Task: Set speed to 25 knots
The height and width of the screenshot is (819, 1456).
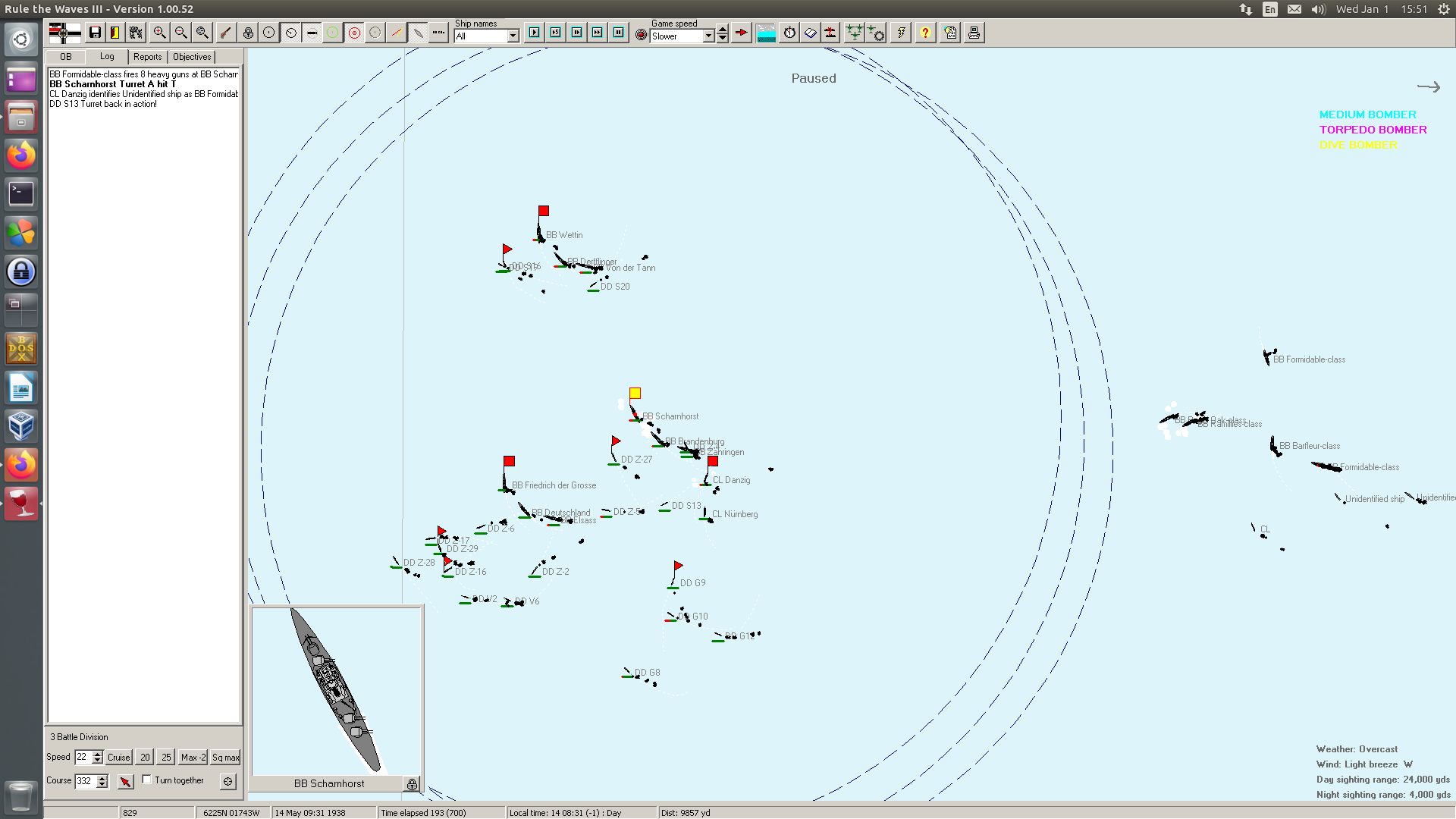Action: 166,757
